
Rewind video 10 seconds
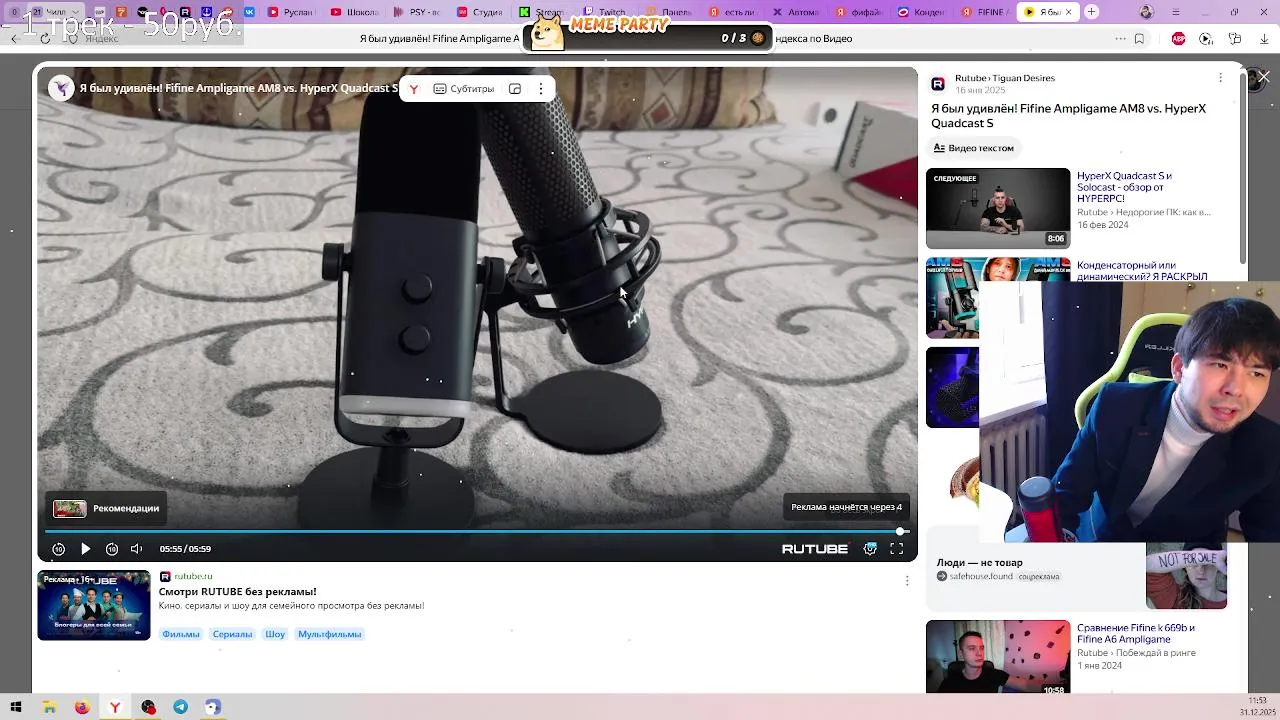58,549
